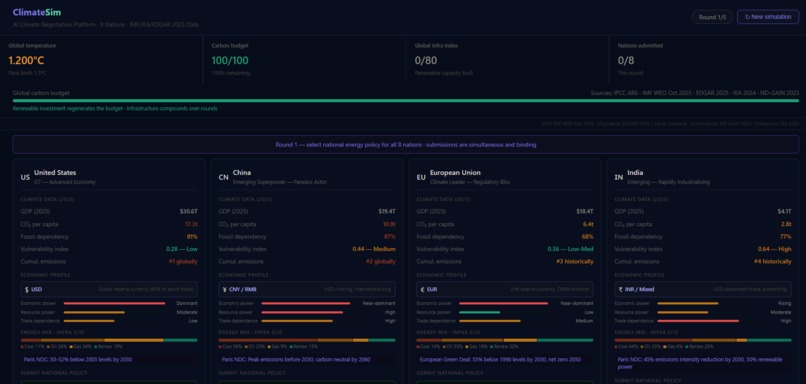Click the 'Renewable investment regenerates the budget' note
The image size is (806, 384).
tap(115, 108)
